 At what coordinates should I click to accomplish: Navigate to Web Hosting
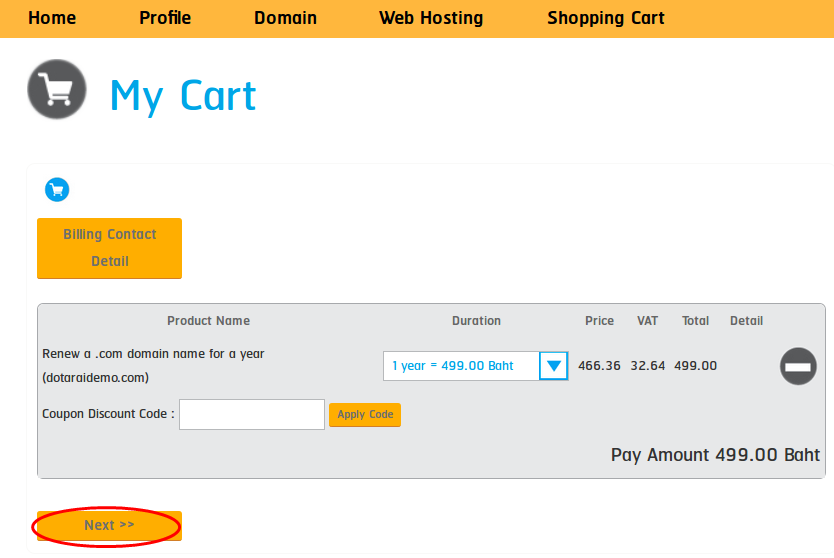431,18
